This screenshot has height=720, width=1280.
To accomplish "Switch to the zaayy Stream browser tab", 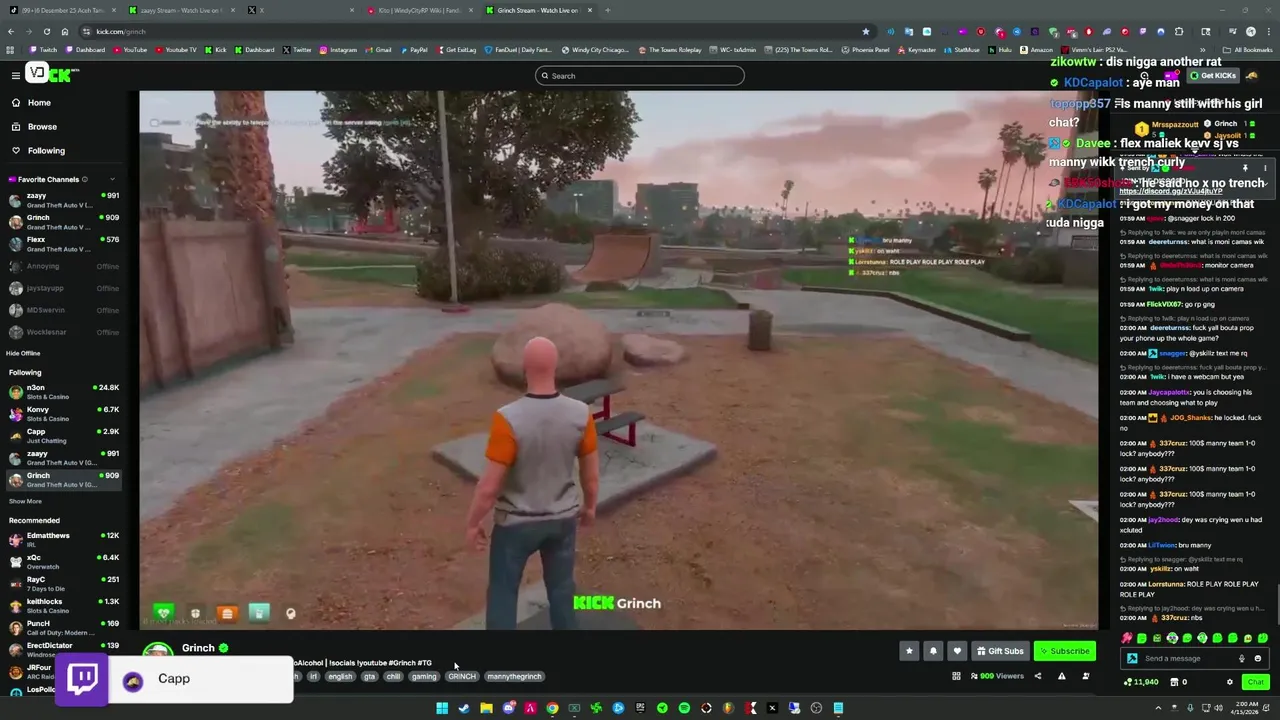I will 180,10.
